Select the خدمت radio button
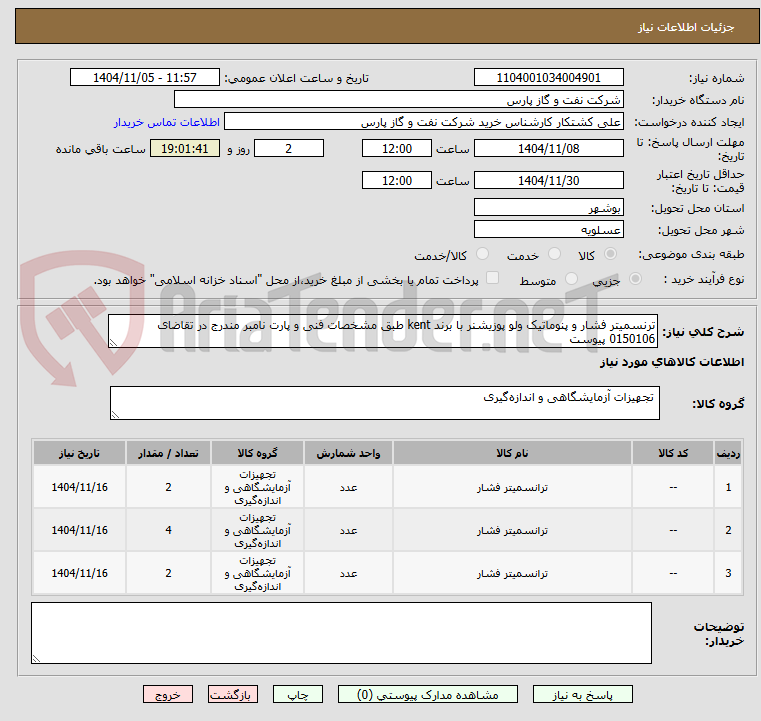The image size is (761, 721). 554,254
